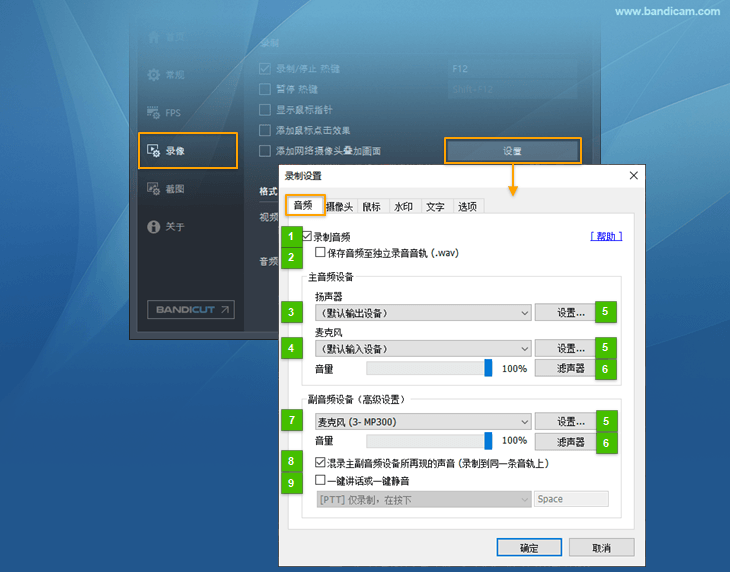Toggle 混录主副音频设备所再现的声音 checkbox
Screen dimensions: 730x572
[x=320, y=463]
